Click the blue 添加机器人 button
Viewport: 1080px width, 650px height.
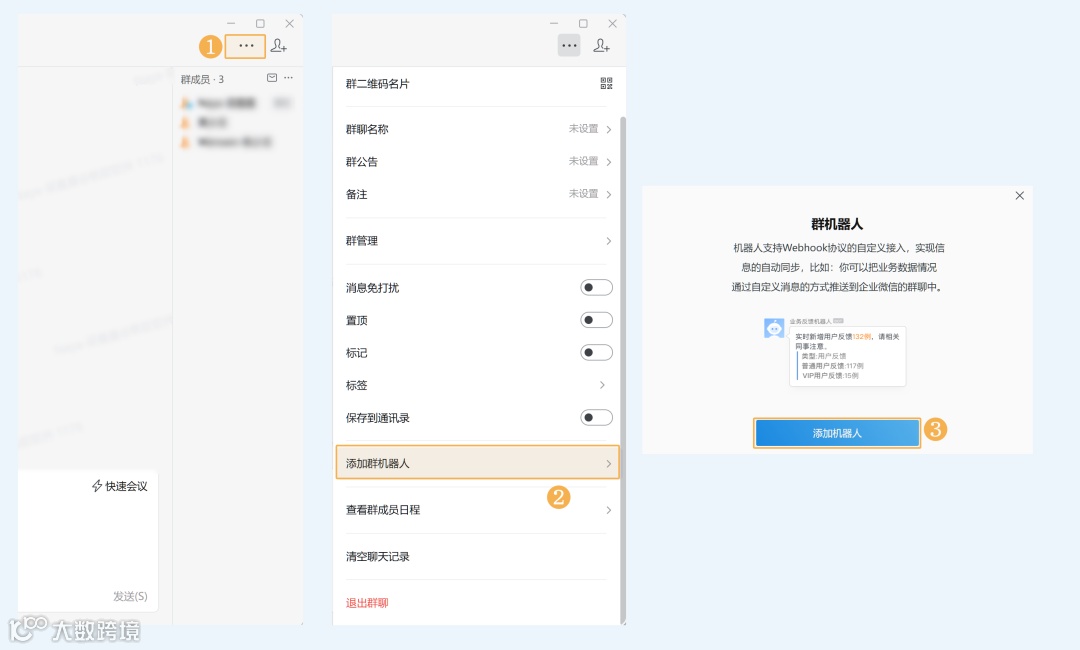[x=836, y=432]
